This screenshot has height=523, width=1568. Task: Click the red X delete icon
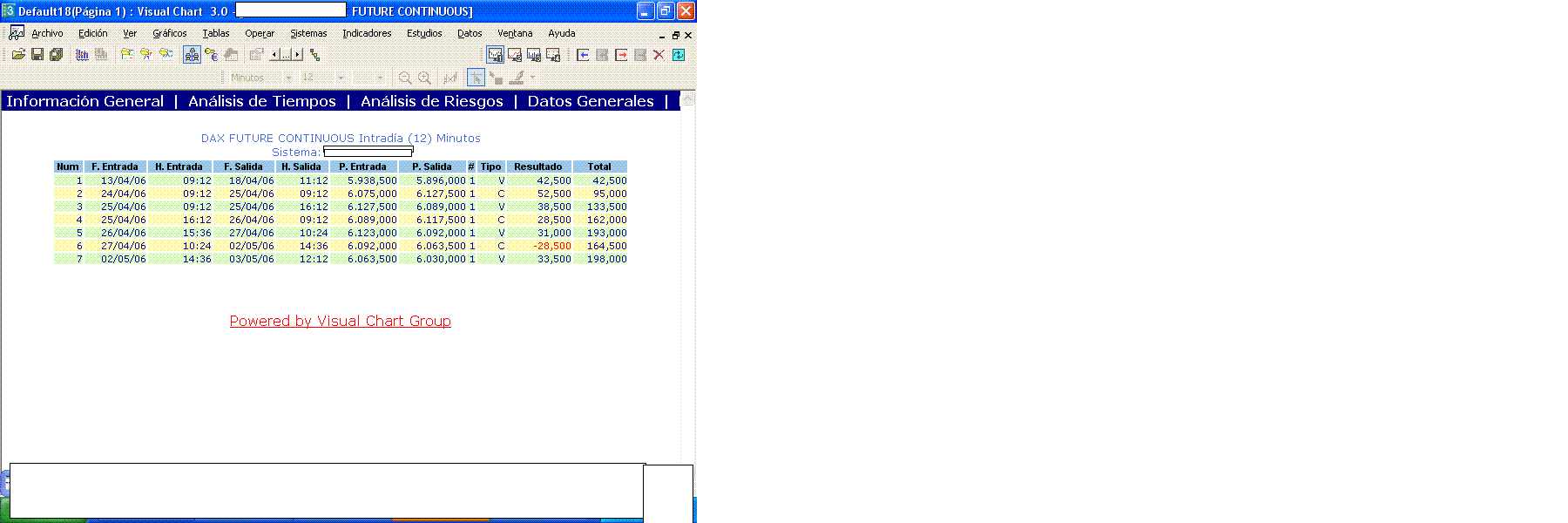coord(659,55)
